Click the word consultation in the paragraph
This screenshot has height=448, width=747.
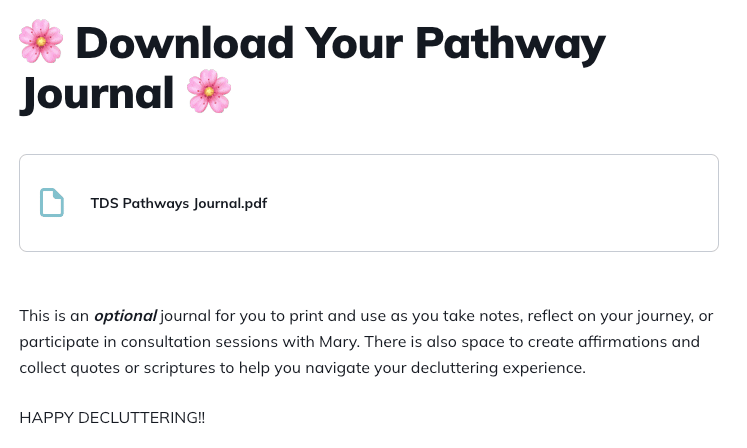(165, 342)
